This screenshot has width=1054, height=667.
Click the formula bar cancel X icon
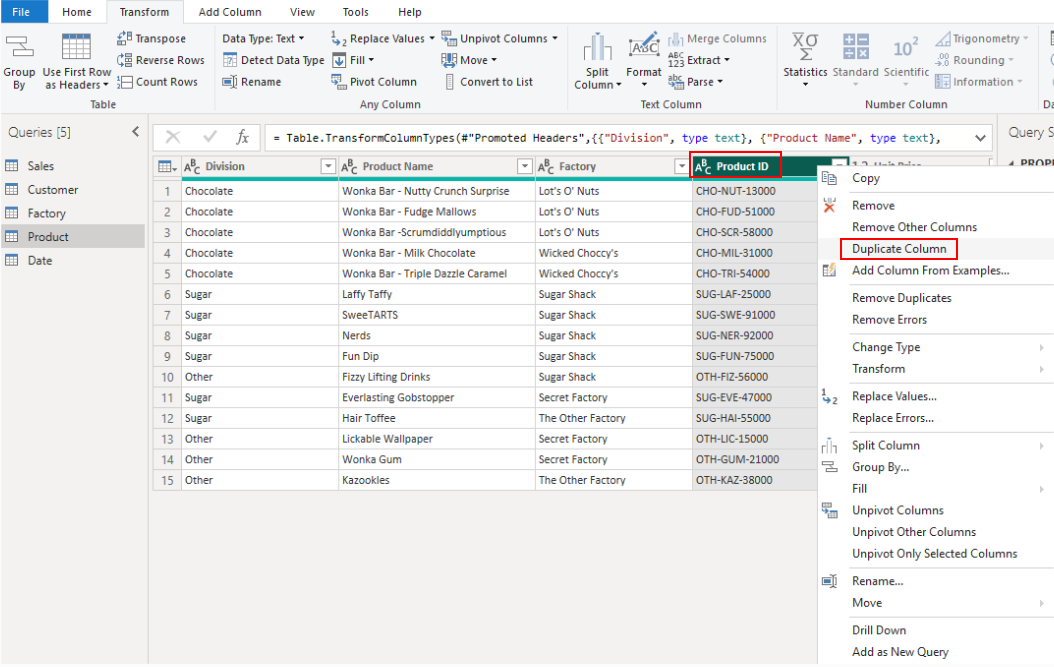tap(173, 138)
